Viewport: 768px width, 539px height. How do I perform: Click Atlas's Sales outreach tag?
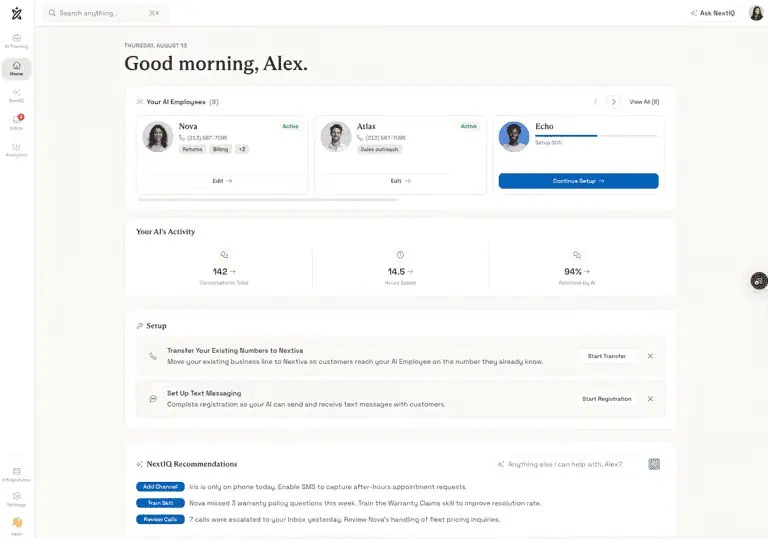[x=379, y=149]
